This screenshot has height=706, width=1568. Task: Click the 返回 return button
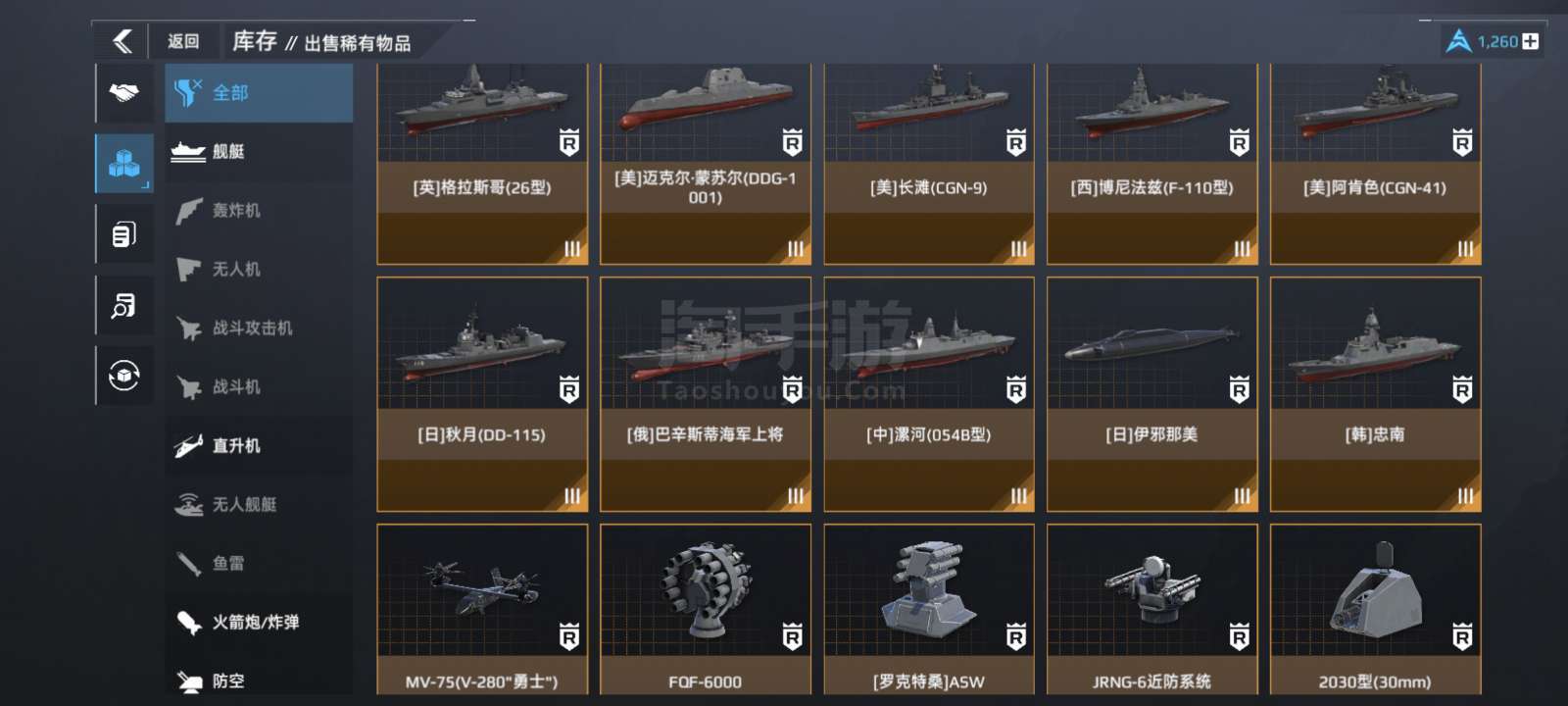[183, 41]
